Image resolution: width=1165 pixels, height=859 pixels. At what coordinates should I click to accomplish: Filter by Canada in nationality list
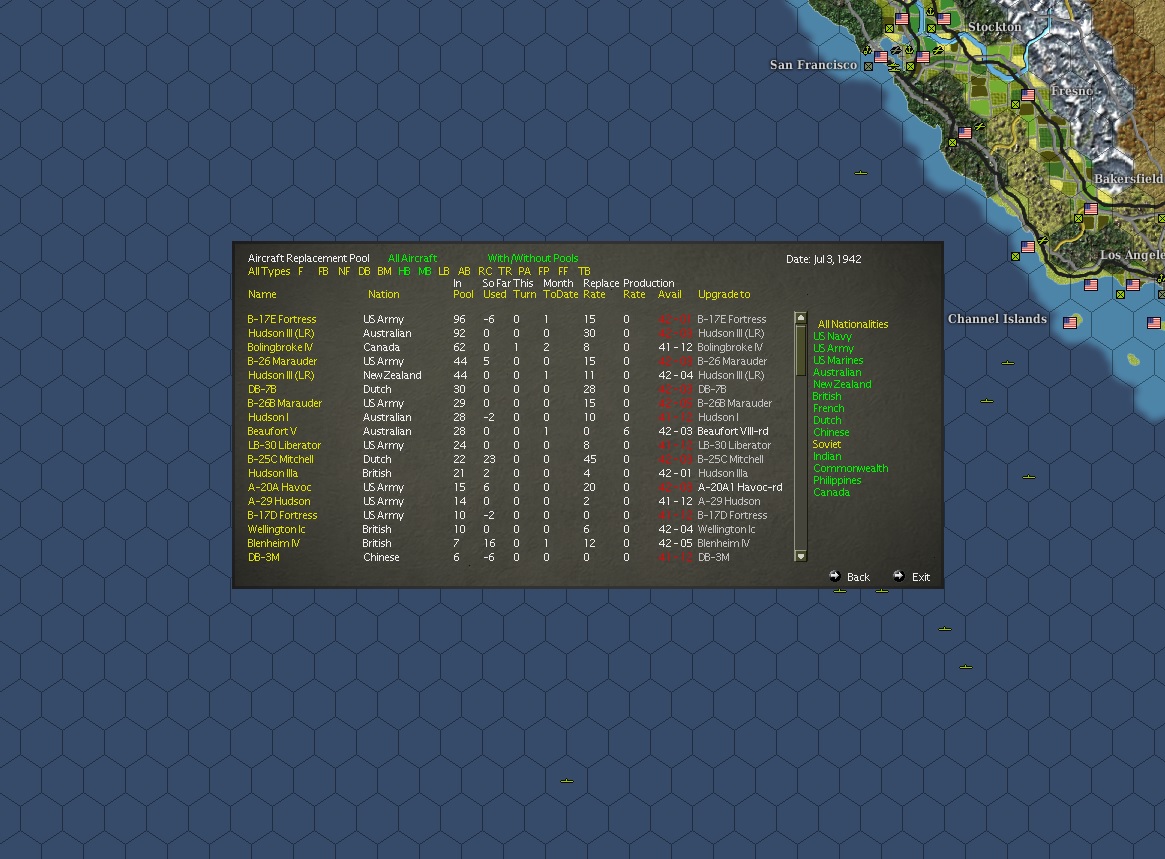[831, 492]
